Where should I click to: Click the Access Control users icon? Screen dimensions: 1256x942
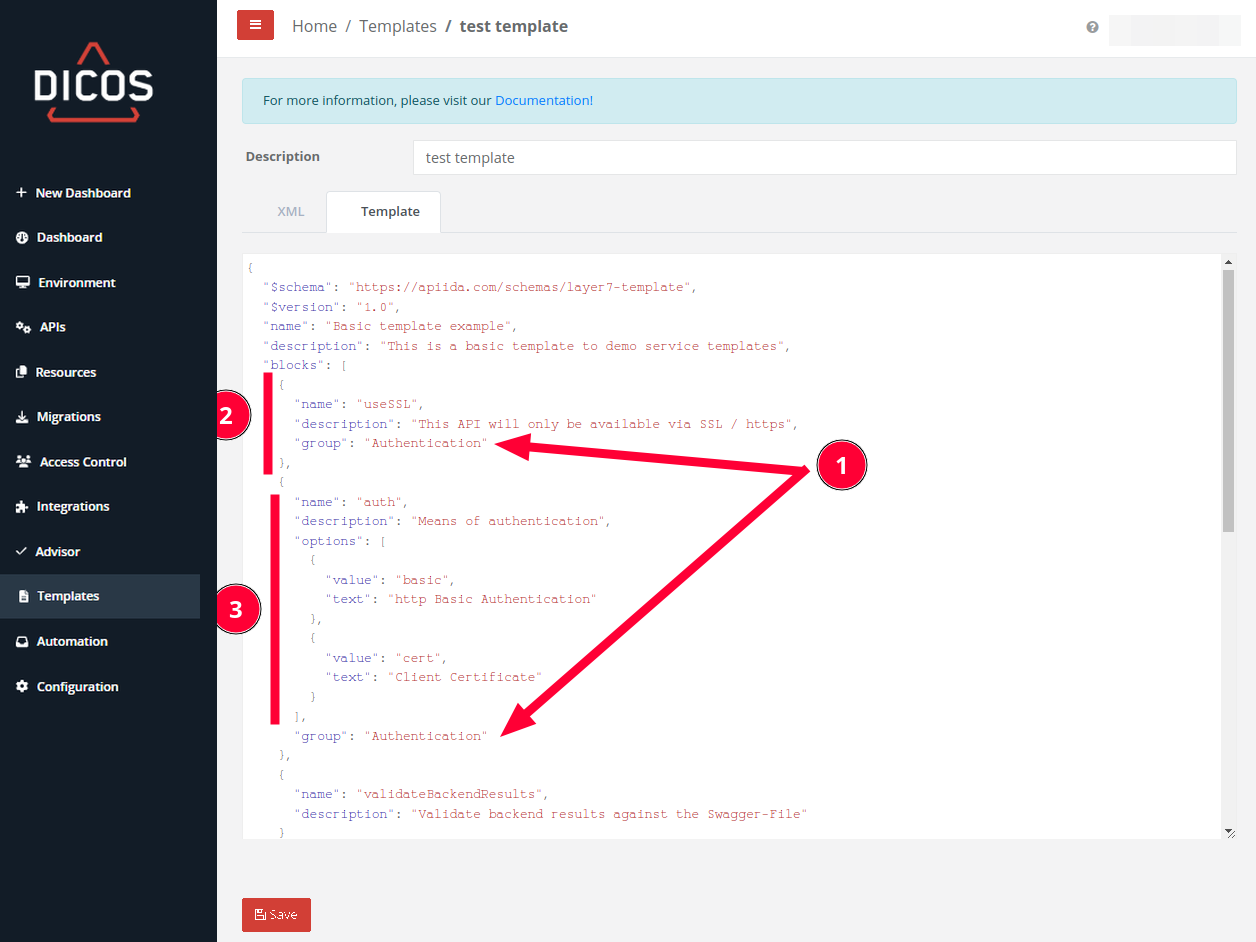[x=23, y=462]
